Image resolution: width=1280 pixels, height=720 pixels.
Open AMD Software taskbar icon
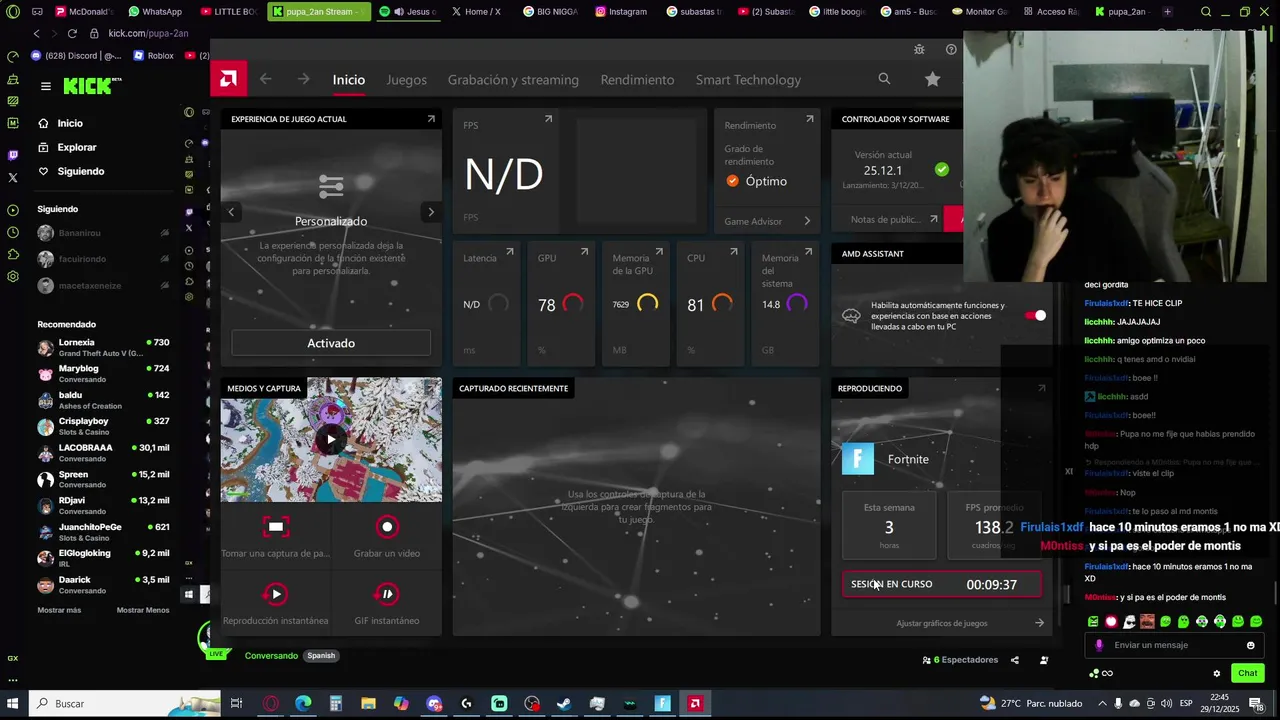pyautogui.click(x=695, y=703)
